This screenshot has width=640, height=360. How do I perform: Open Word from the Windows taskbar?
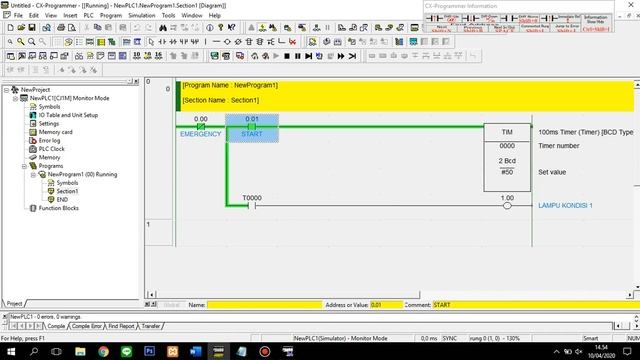[x=196, y=351]
